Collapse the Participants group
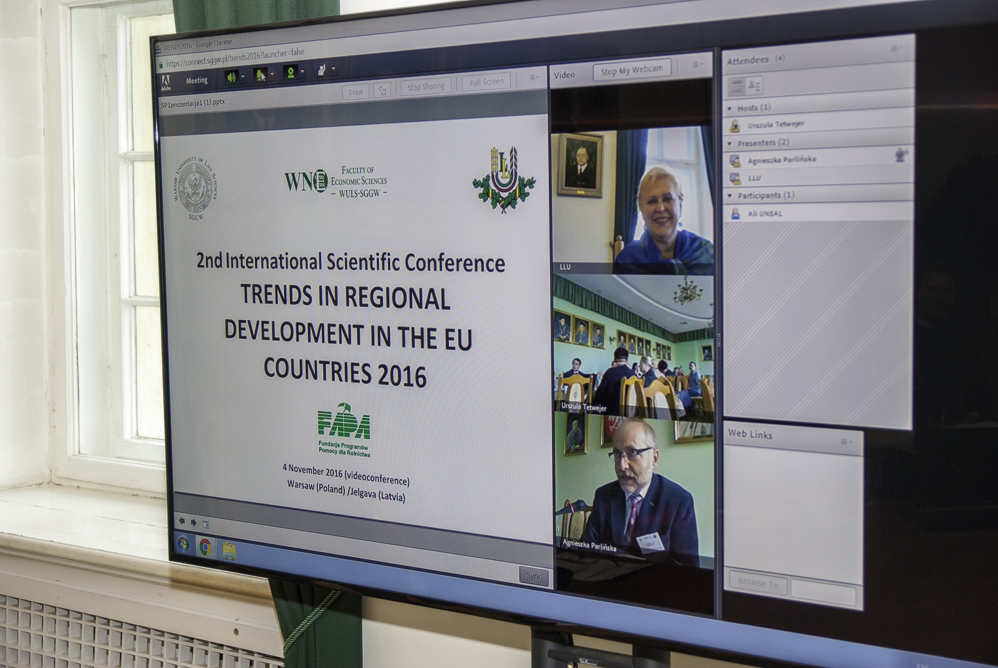The height and width of the screenshot is (668, 998). pyautogui.click(x=730, y=195)
